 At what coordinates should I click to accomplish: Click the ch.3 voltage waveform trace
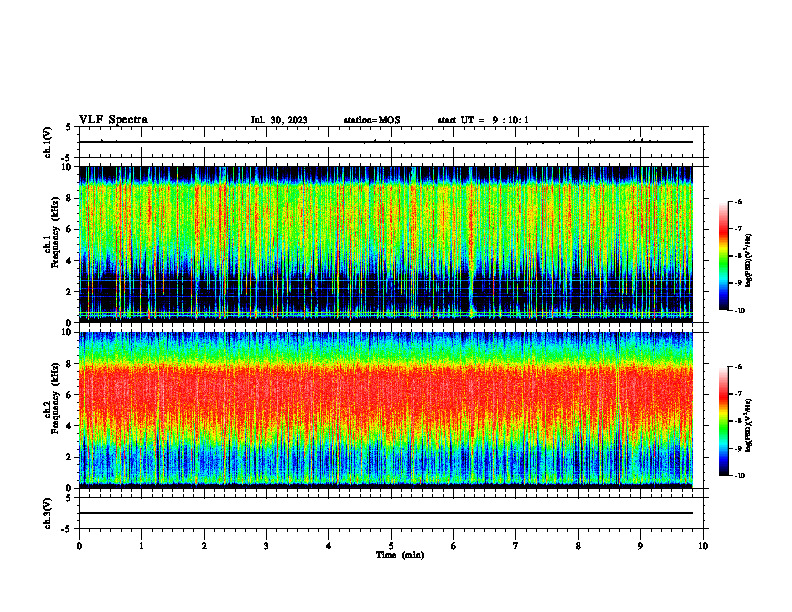(x=386, y=513)
